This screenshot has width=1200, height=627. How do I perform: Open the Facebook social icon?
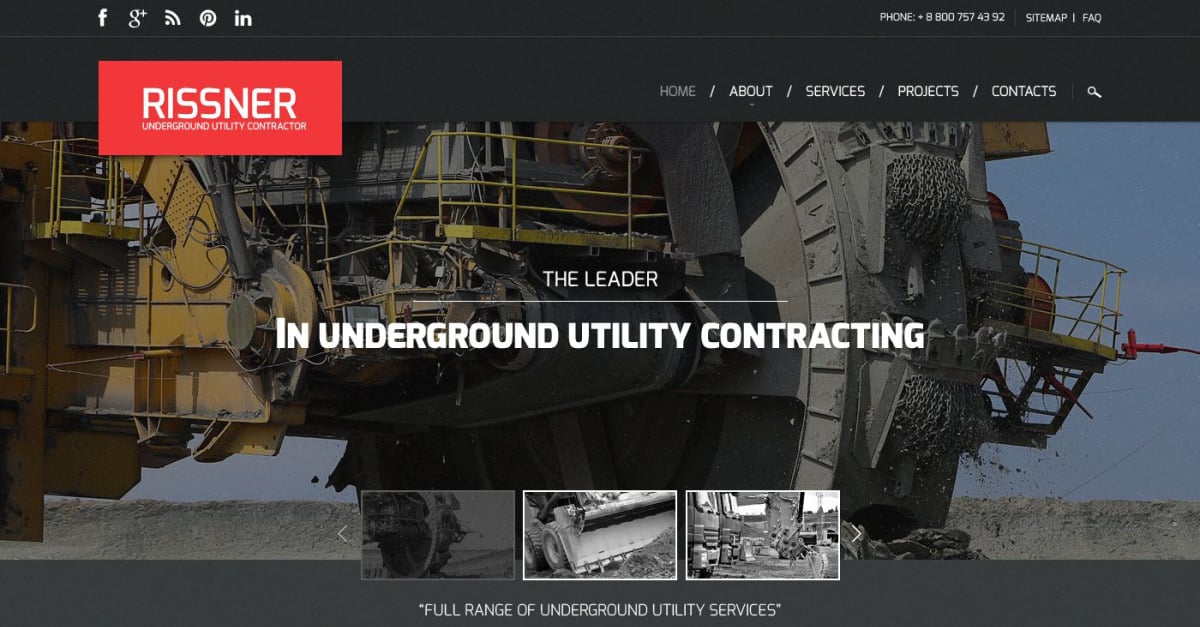coord(102,18)
